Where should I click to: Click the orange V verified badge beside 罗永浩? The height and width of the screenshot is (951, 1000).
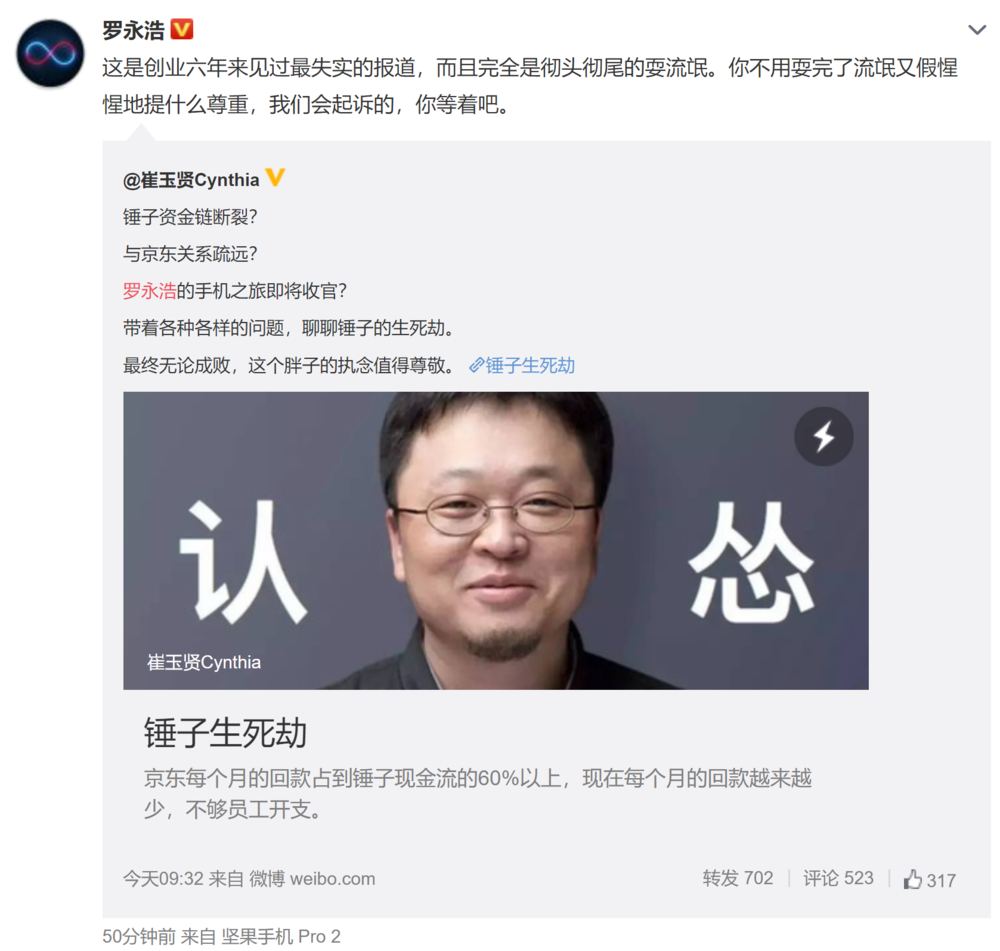pos(182,29)
